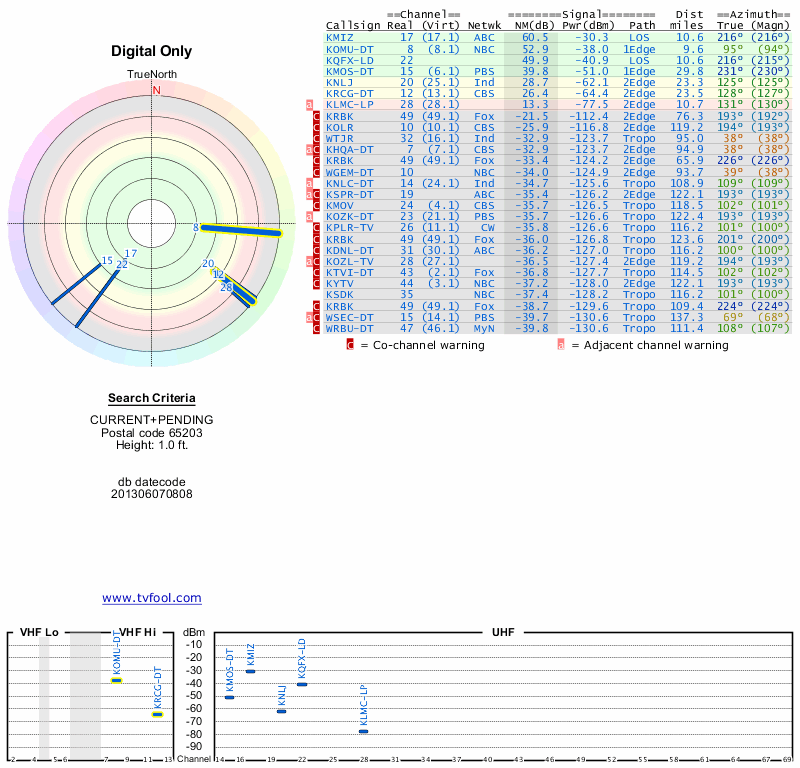Click the 'Postal code 65203' text

coord(152,433)
